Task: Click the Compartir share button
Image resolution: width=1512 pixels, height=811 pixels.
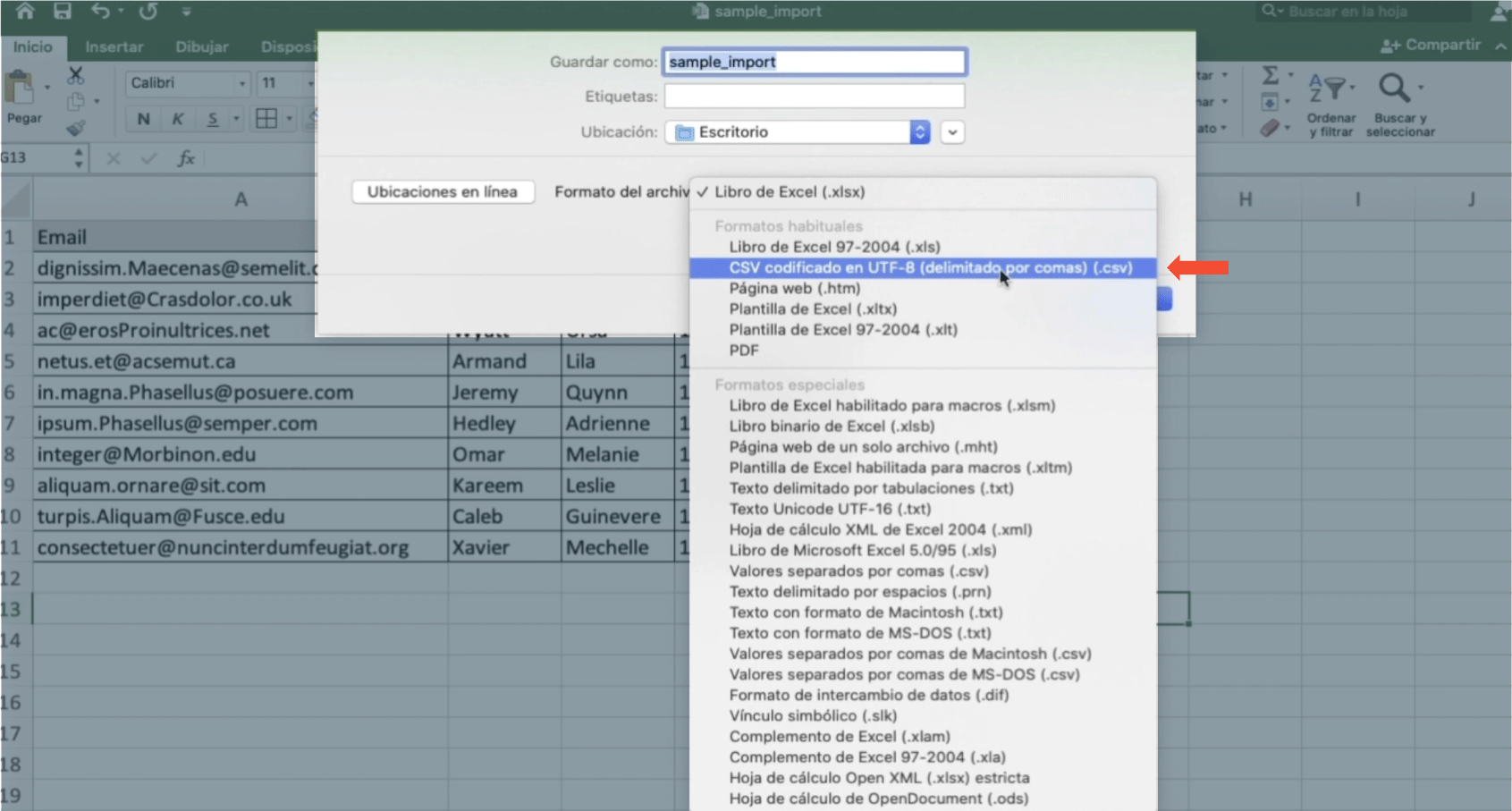Action: tap(1431, 45)
